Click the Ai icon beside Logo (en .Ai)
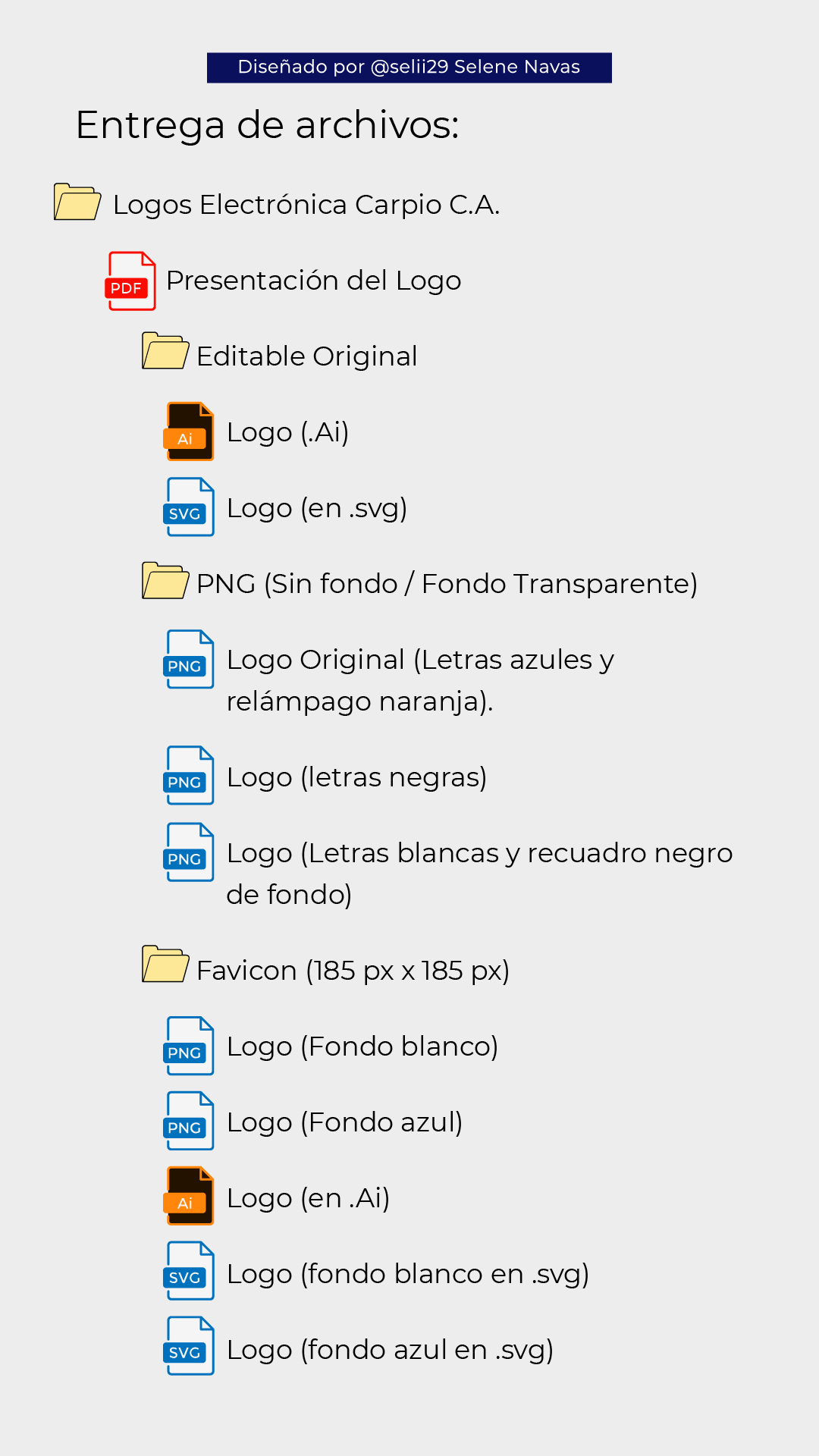The width and height of the screenshot is (819, 1456). (x=189, y=1196)
